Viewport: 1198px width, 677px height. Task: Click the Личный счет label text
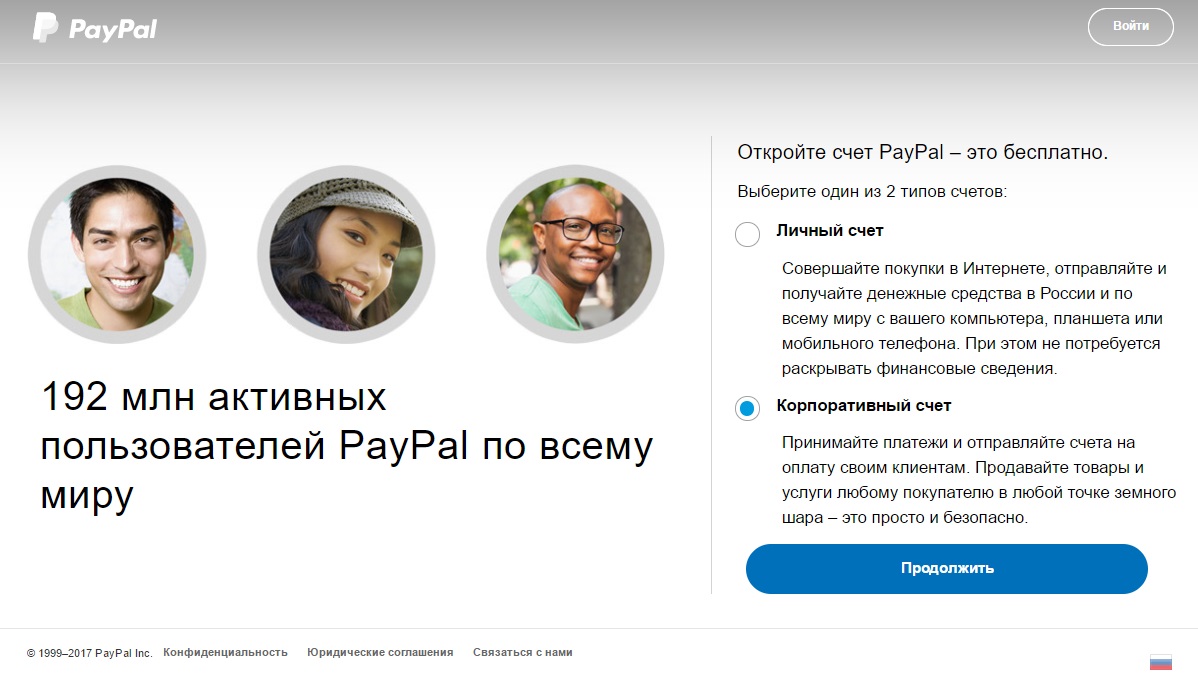[830, 231]
